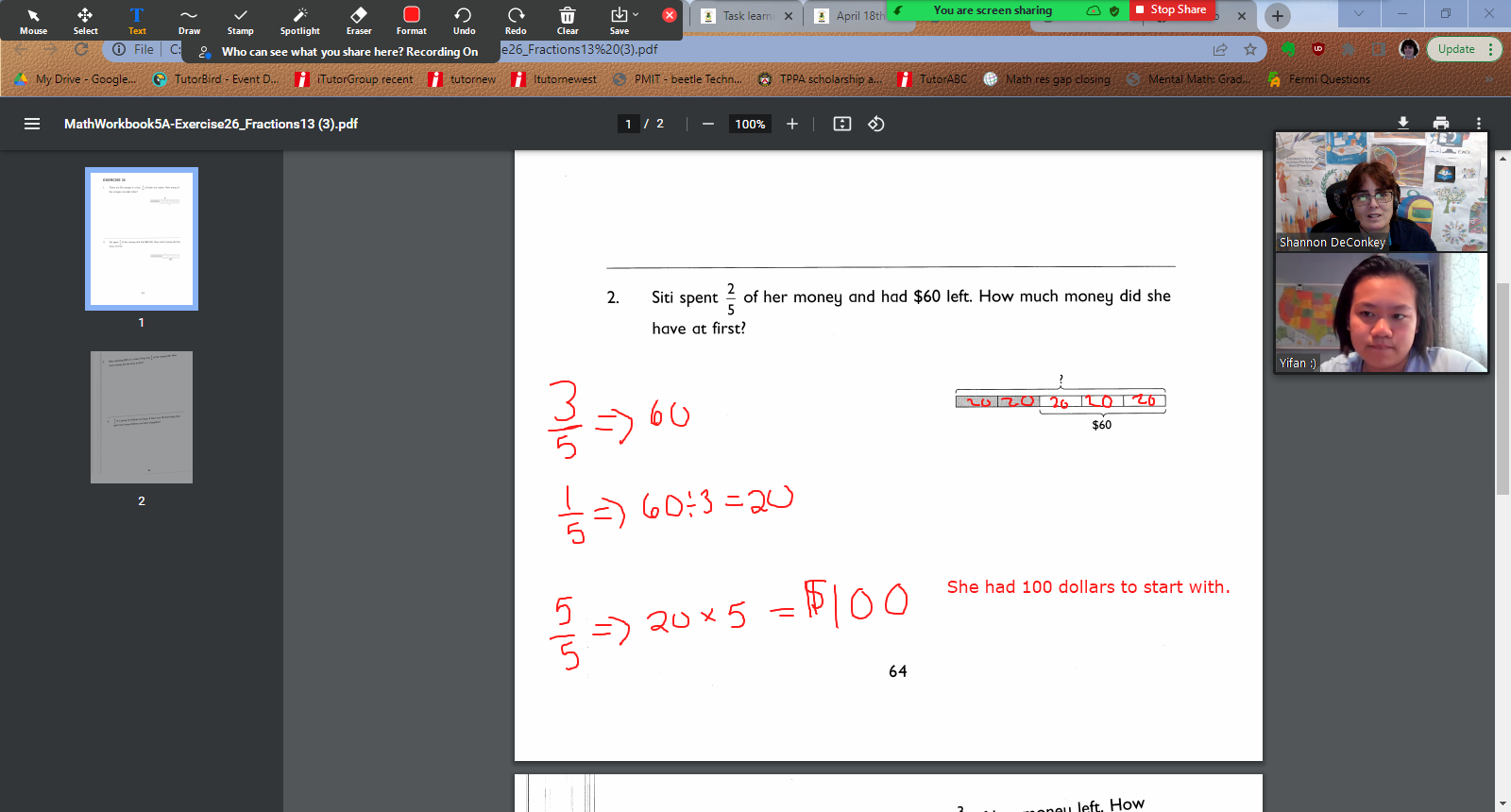The height and width of the screenshot is (812, 1511).
Task: Open the tab search dropdown
Action: [1359, 13]
